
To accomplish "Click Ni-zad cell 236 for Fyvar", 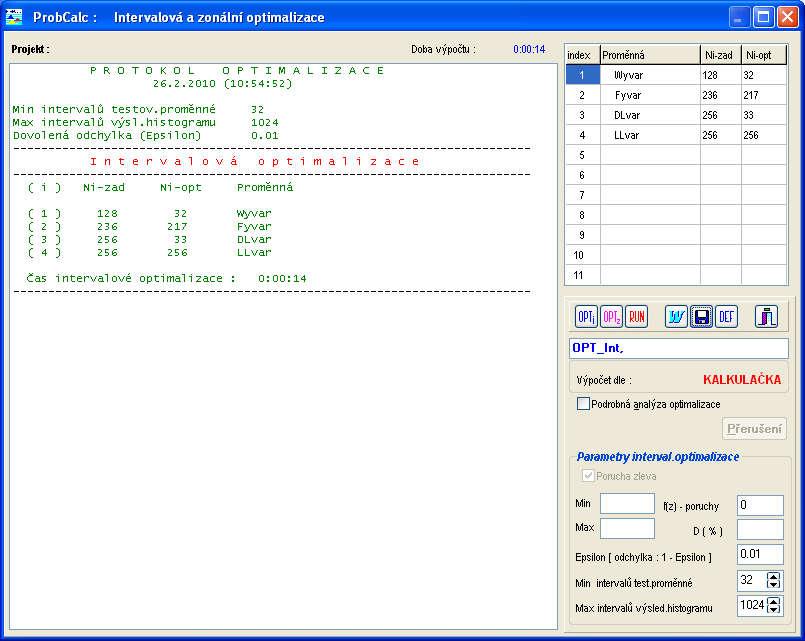I will [x=721, y=95].
